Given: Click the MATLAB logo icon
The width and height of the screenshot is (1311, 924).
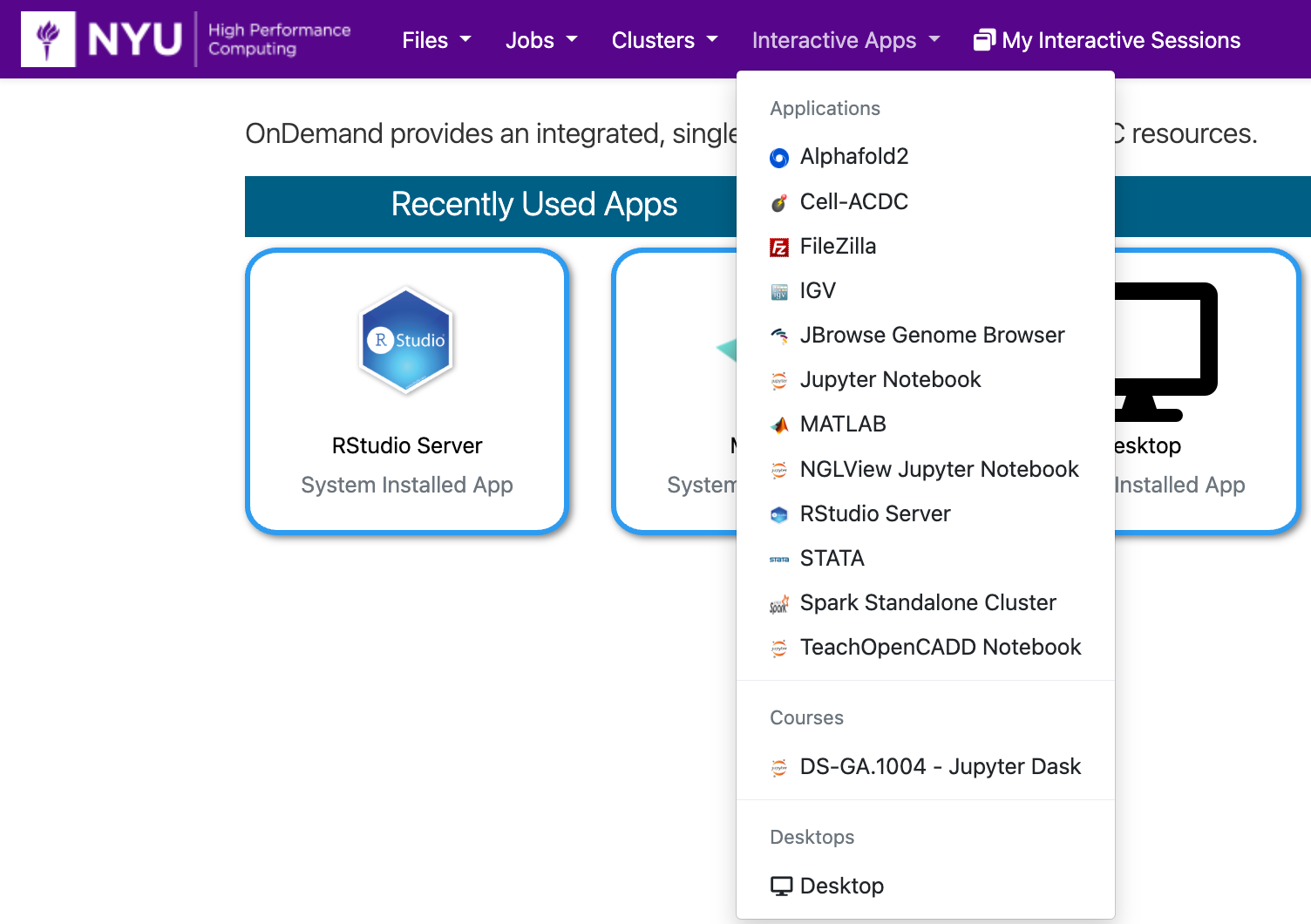Looking at the screenshot, I should click(779, 425).
